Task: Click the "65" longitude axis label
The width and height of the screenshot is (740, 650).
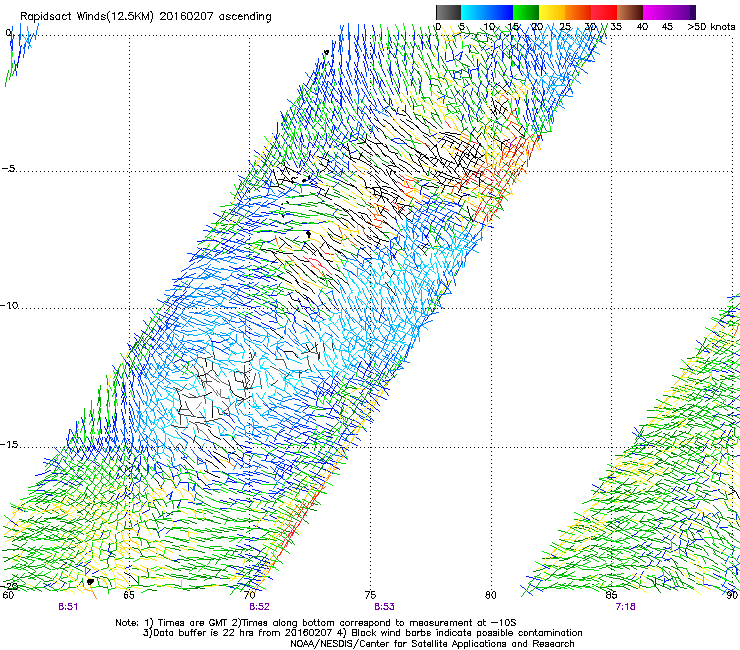Action: point(129,595)
